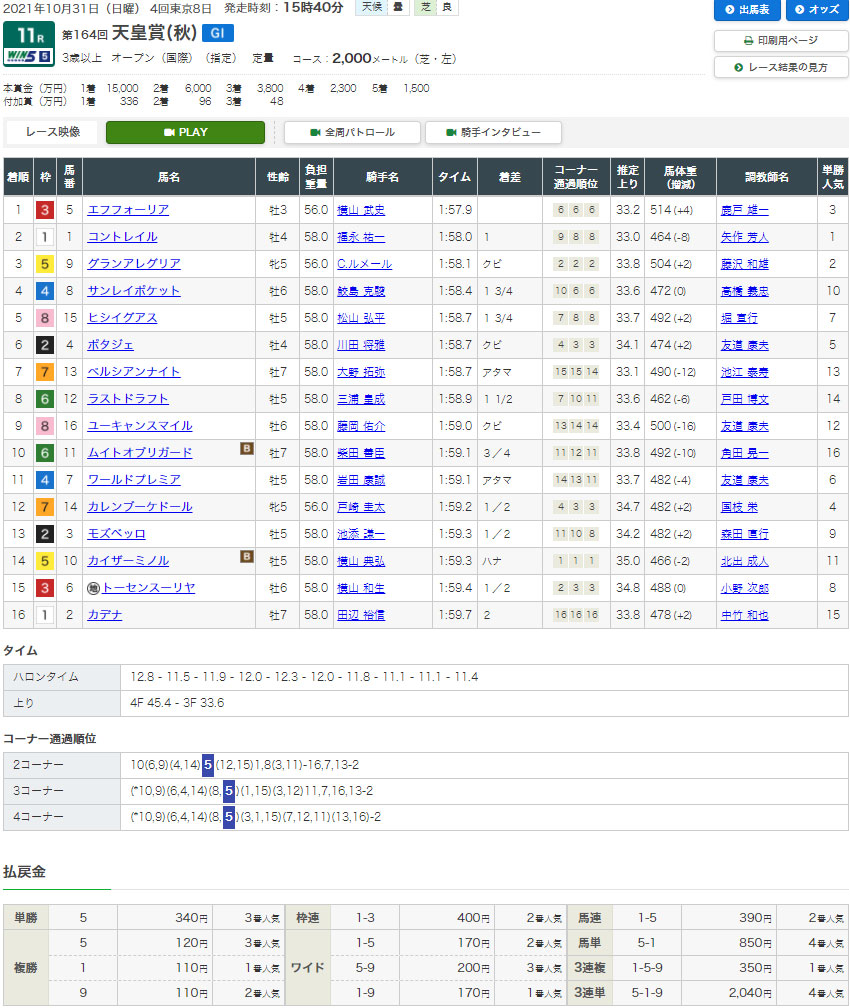Click the GI grade badge
Screen dimensions: 850x1008
[x=216, y=33]
